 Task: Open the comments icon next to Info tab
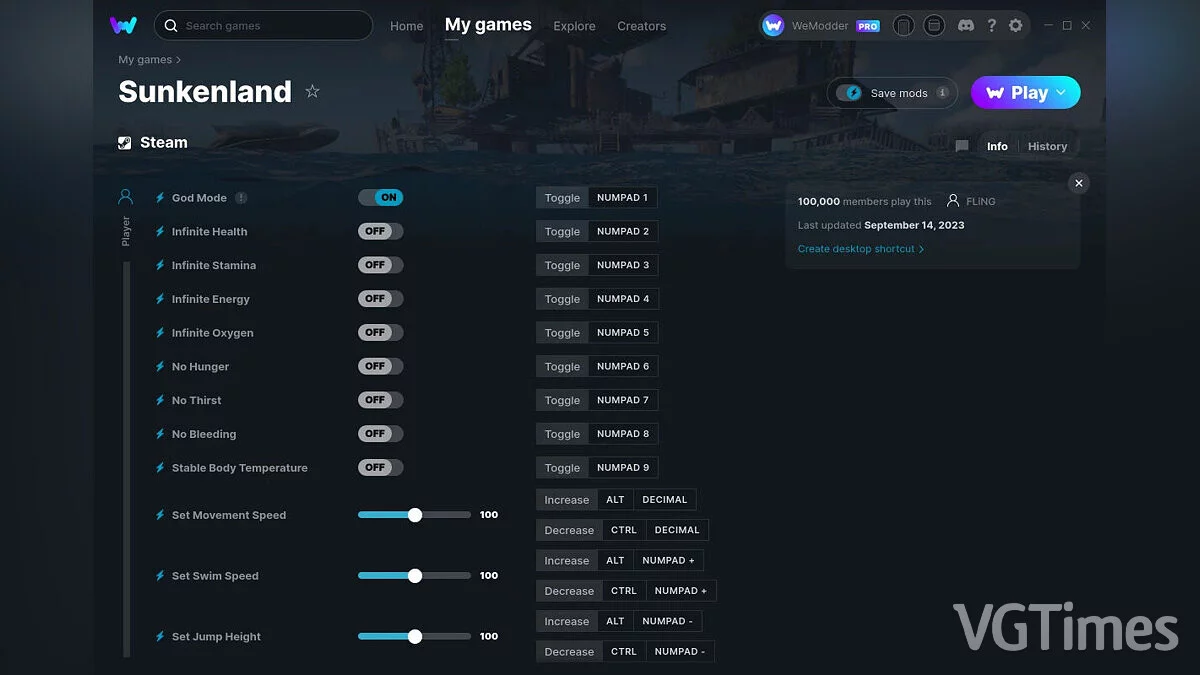[x=961, y=146]
